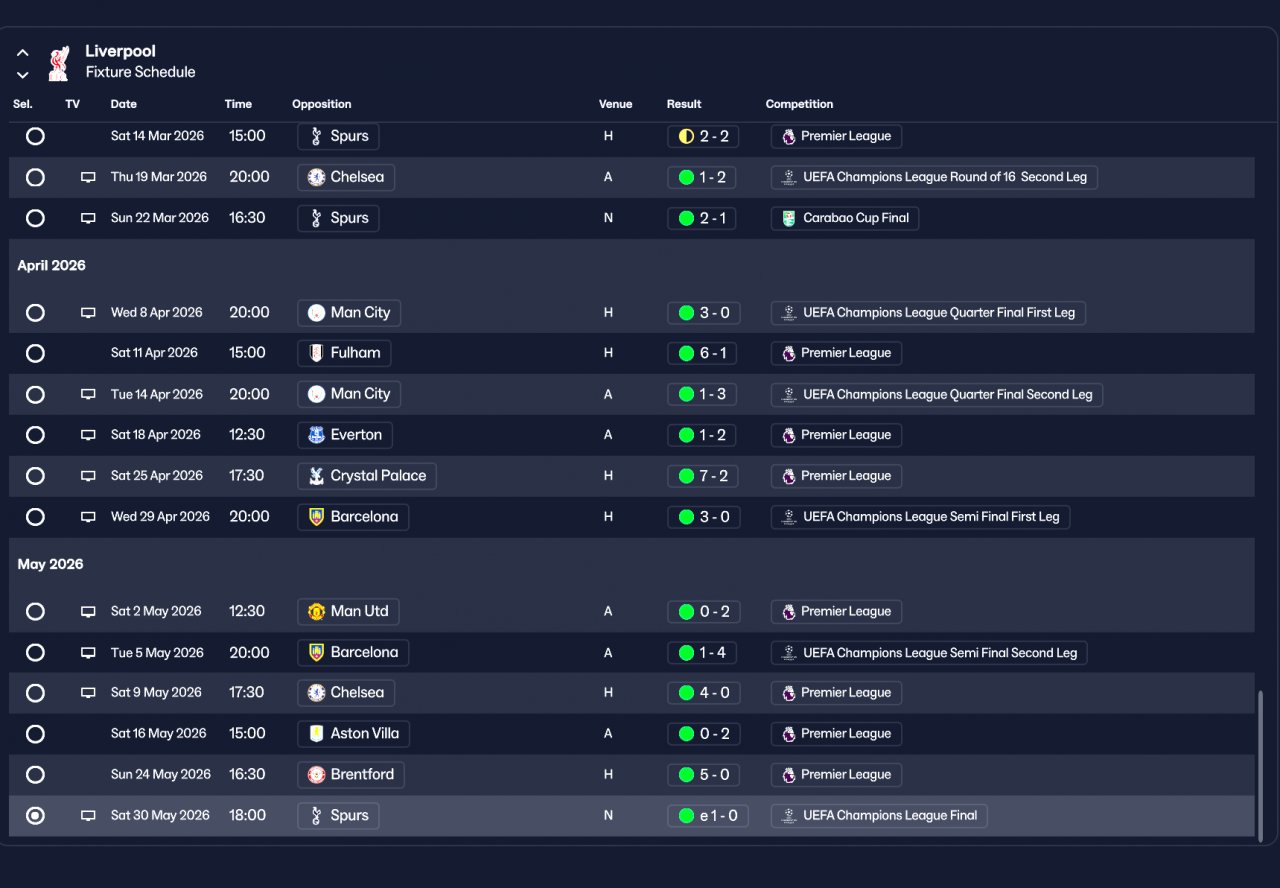
Task: Click the Fixture Schedule subtitle
Action: (x=141, y=72)
